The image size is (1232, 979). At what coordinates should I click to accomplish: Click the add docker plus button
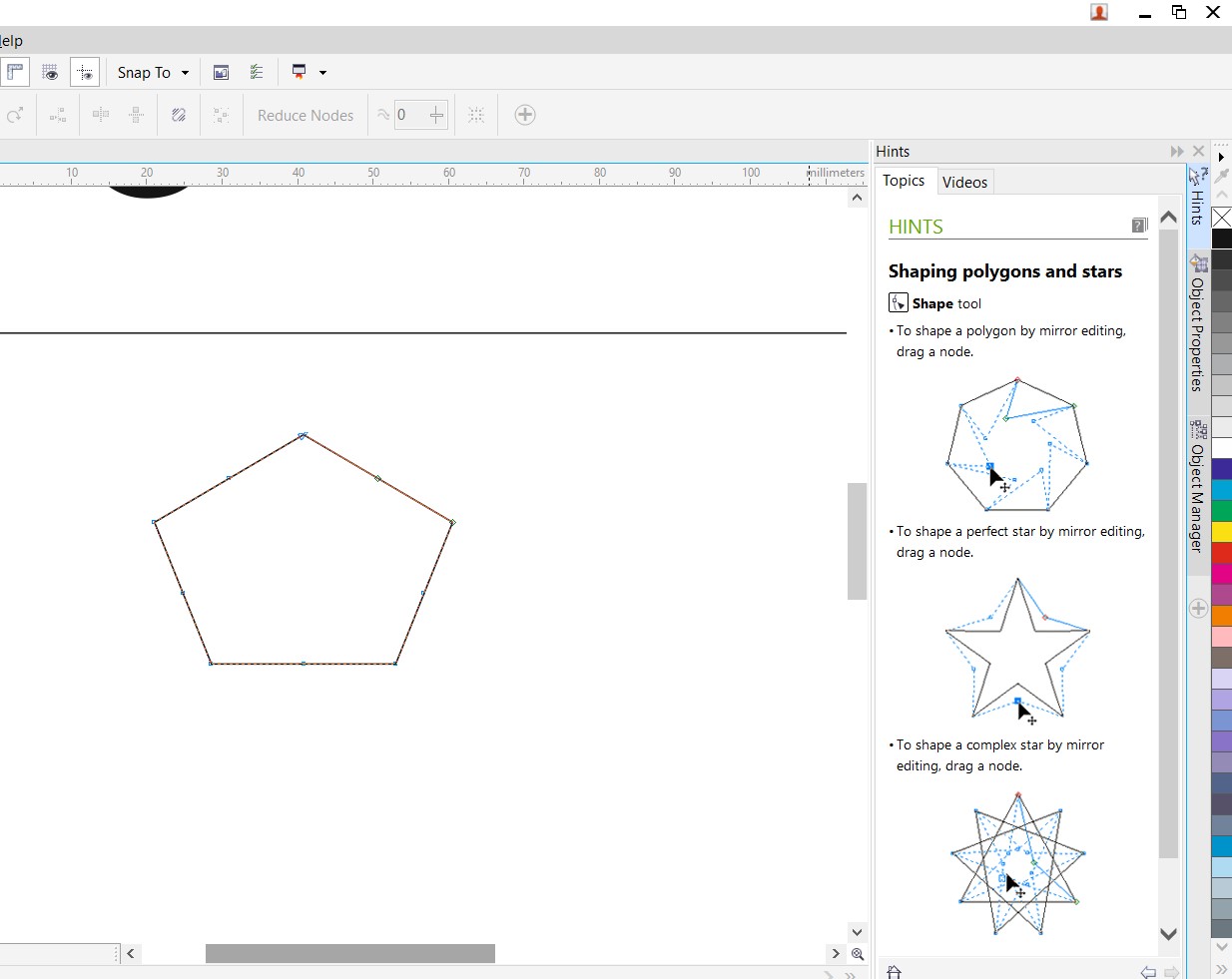coord(1198,609)
